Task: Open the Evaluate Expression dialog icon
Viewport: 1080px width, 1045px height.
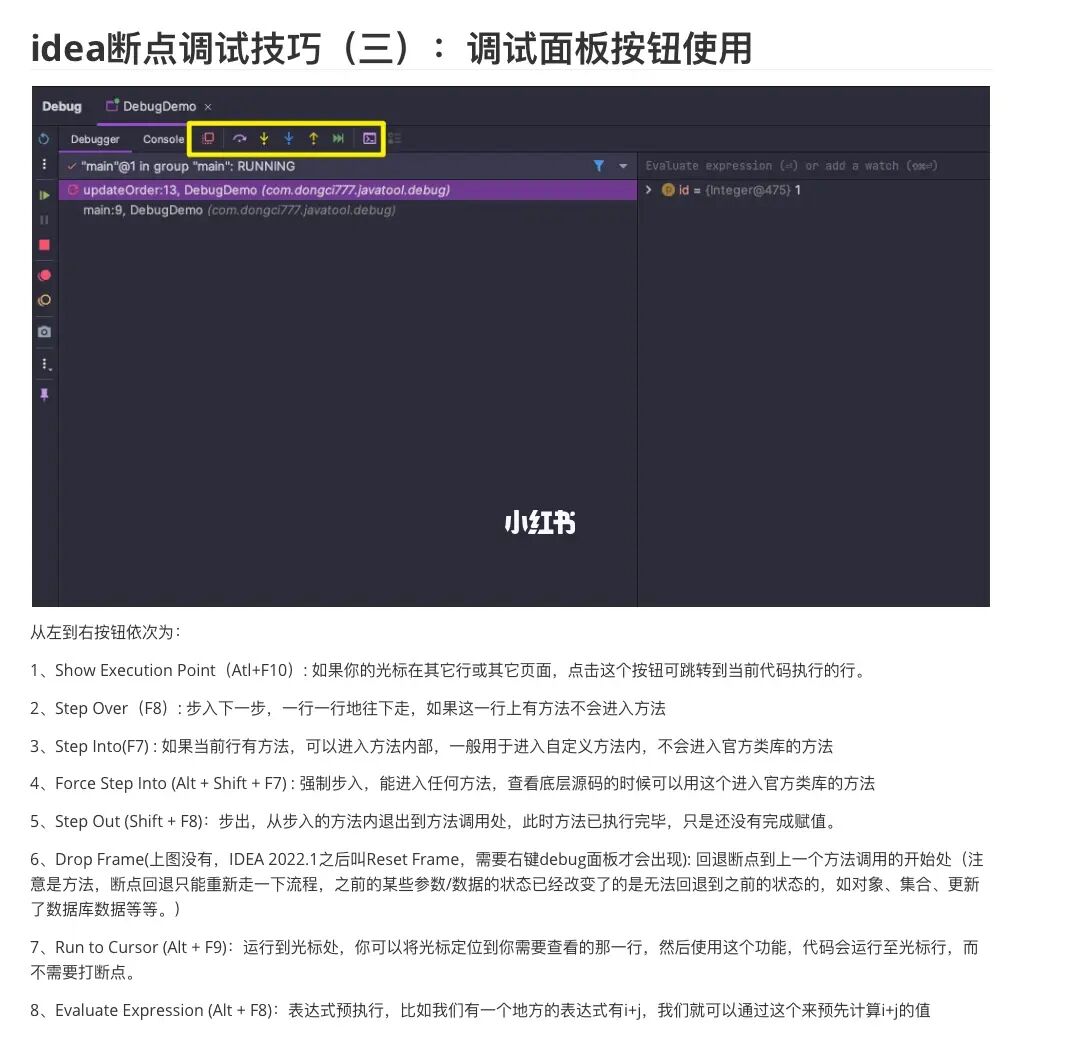Action: coord(370,138)
